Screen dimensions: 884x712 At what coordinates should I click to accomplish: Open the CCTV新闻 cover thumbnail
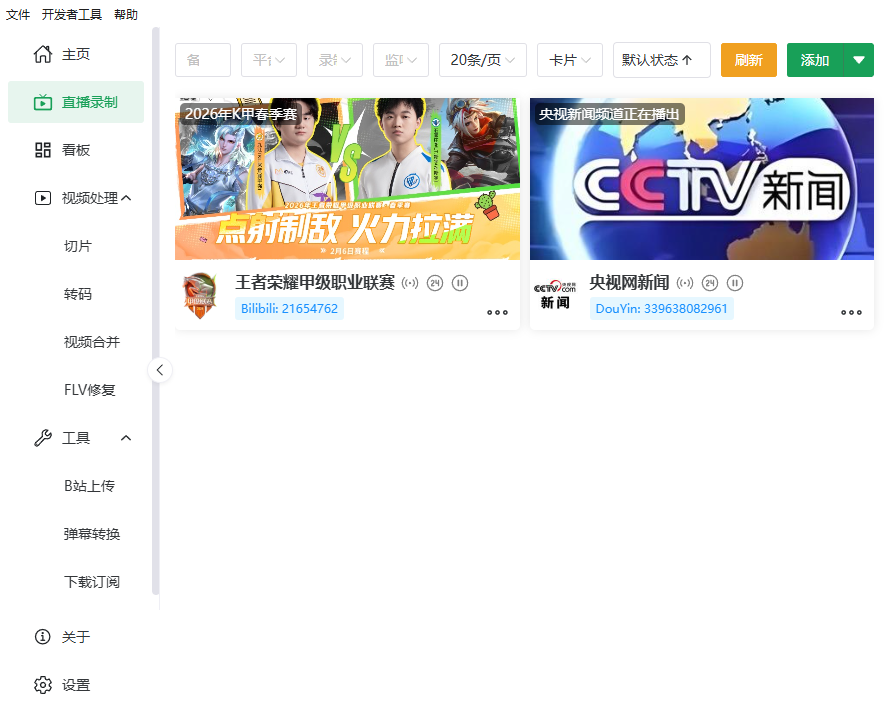pyautogui.click(x=702, y=179)
